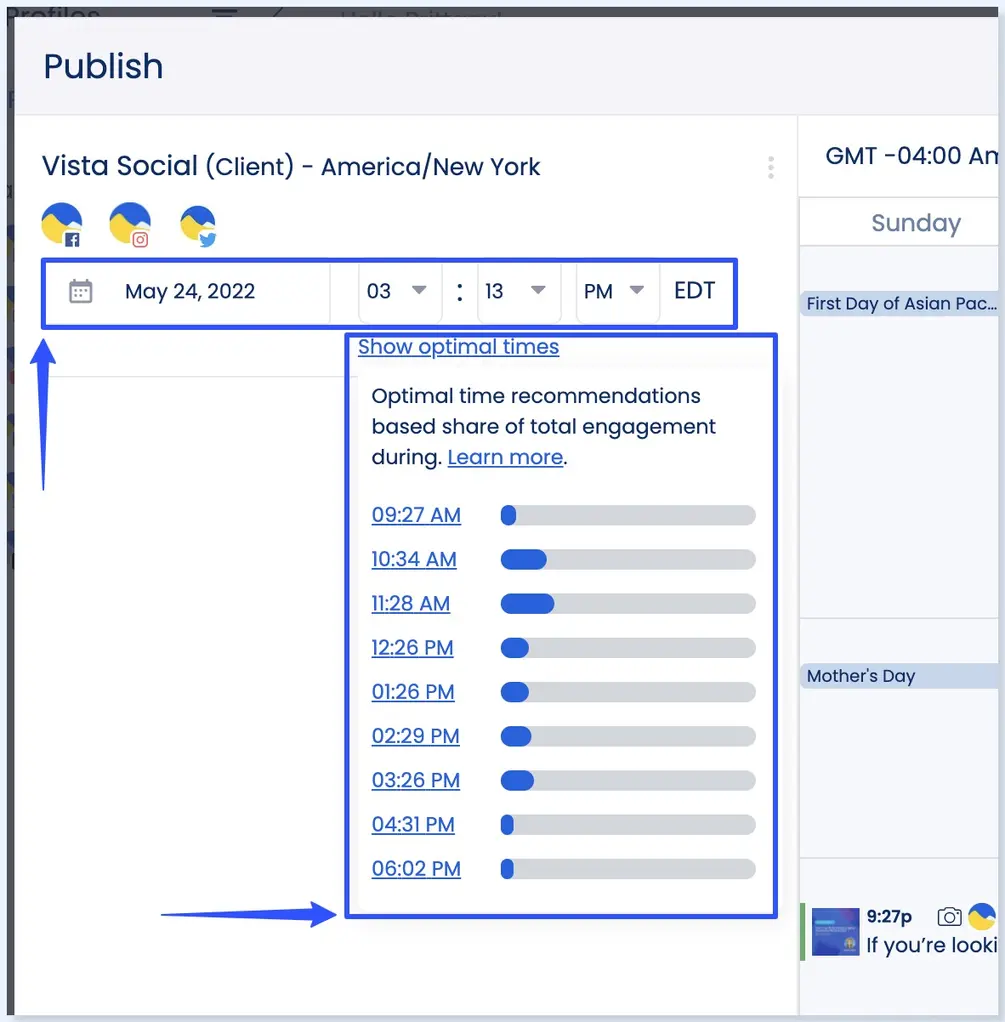Select the 09:27 AM optimal time
1005x1022 pixels.
click(416, 515)
